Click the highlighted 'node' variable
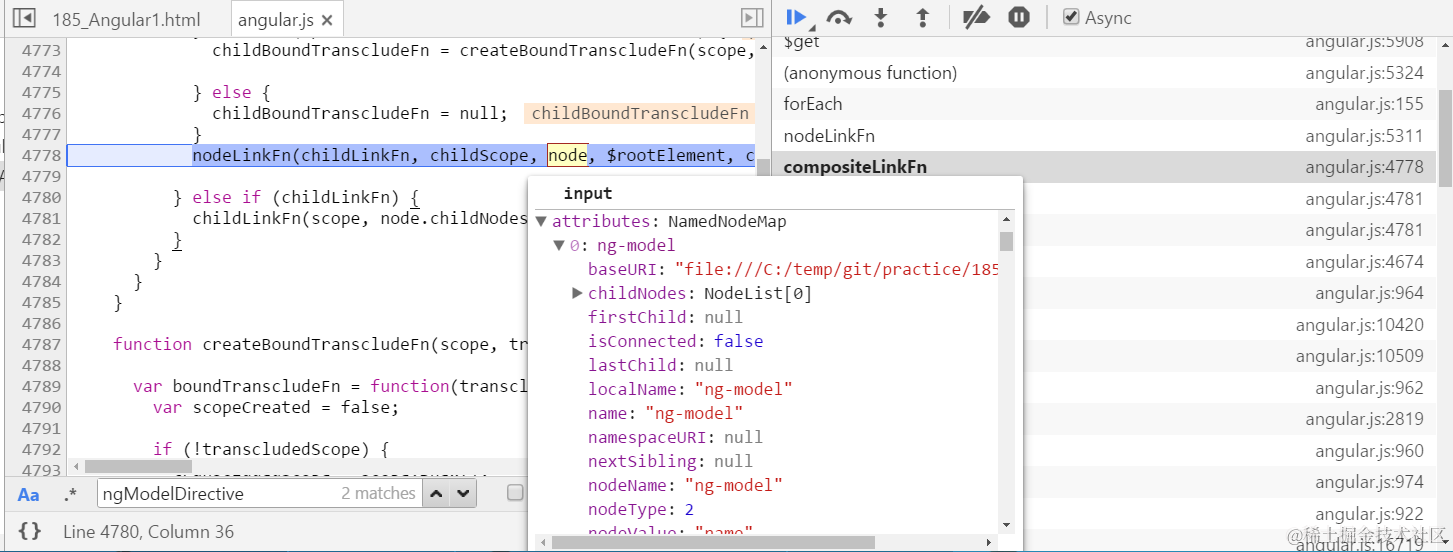The width and height of the screenshot is (1453, 552). pyautogui.click(x=567, y=155)
